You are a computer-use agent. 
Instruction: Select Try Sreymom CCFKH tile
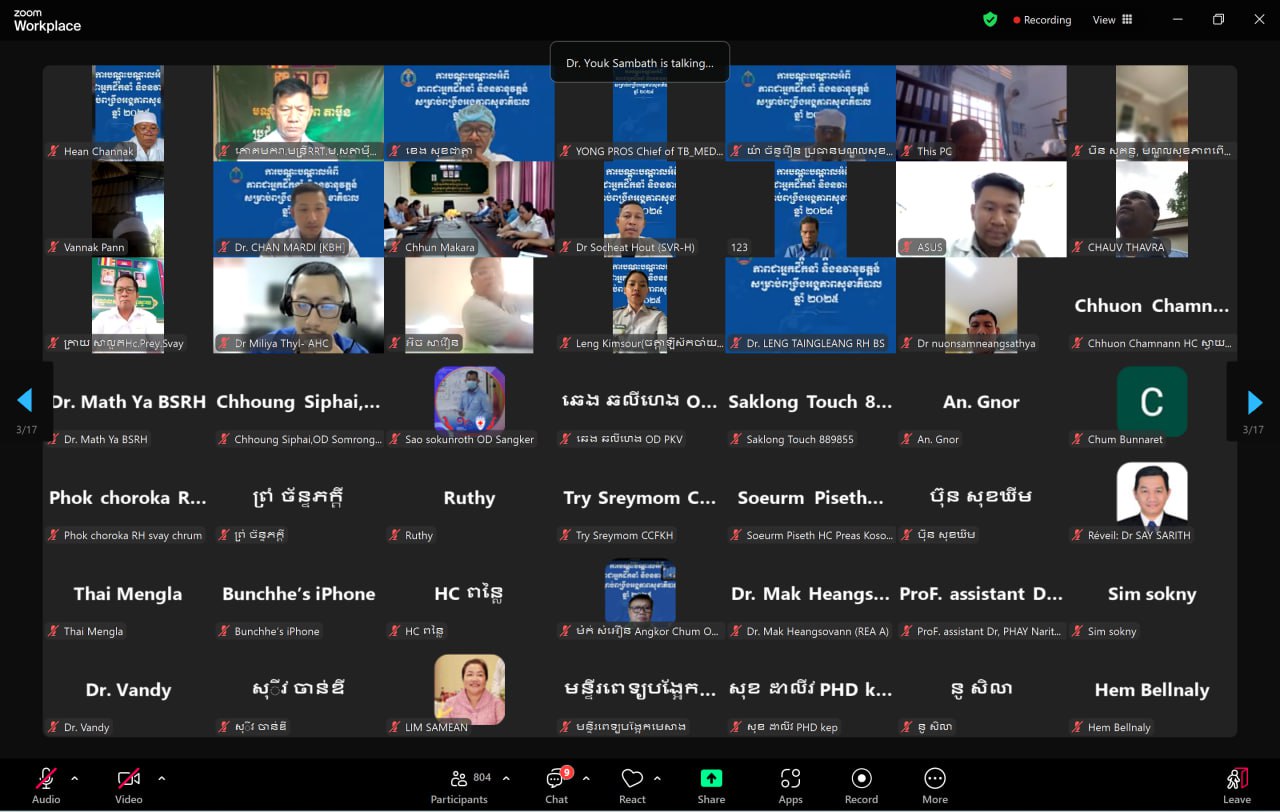point(640,497)
